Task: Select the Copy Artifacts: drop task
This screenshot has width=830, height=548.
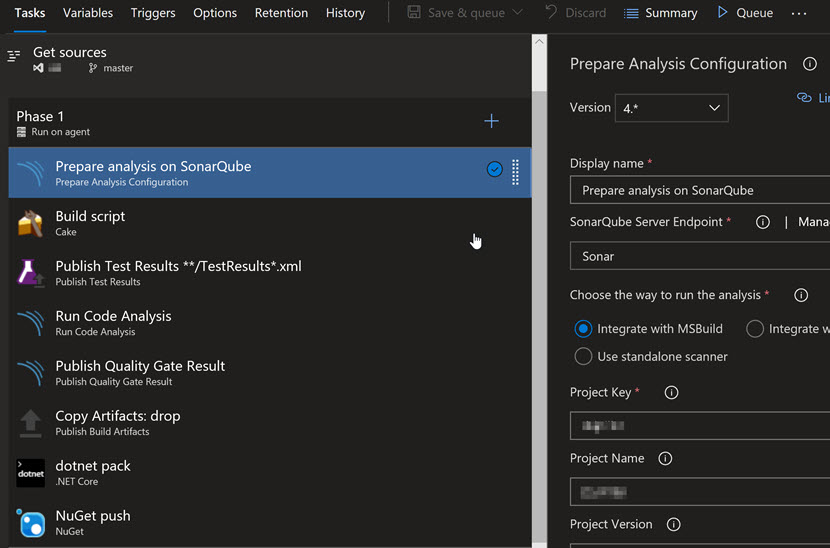Action: point(269,423)
